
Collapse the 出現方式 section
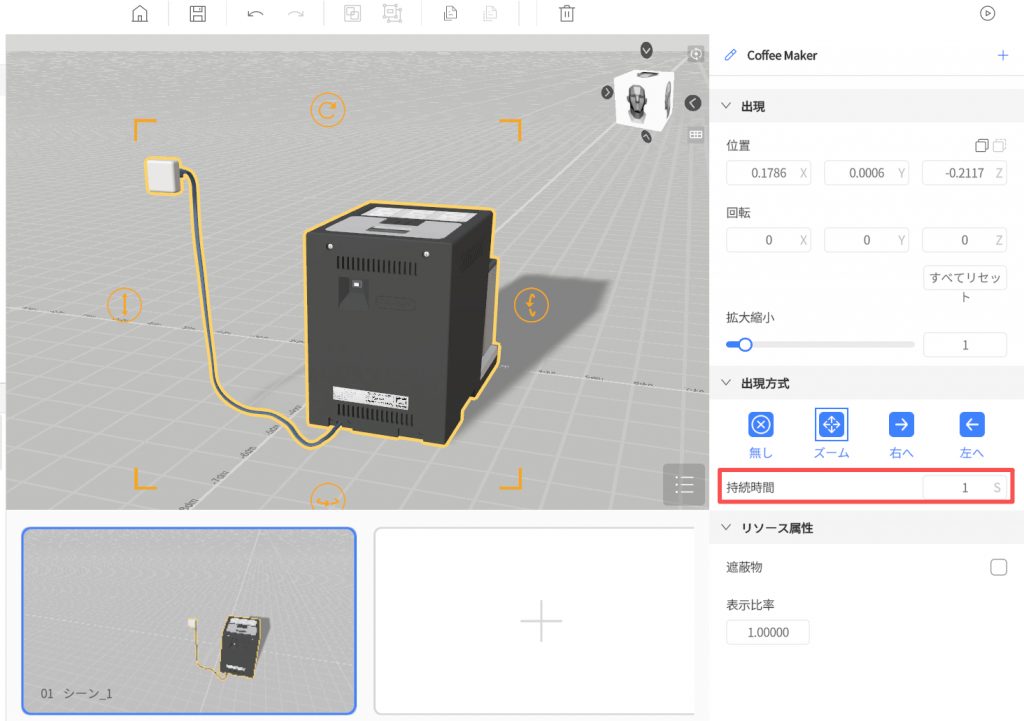click(727, 383)
